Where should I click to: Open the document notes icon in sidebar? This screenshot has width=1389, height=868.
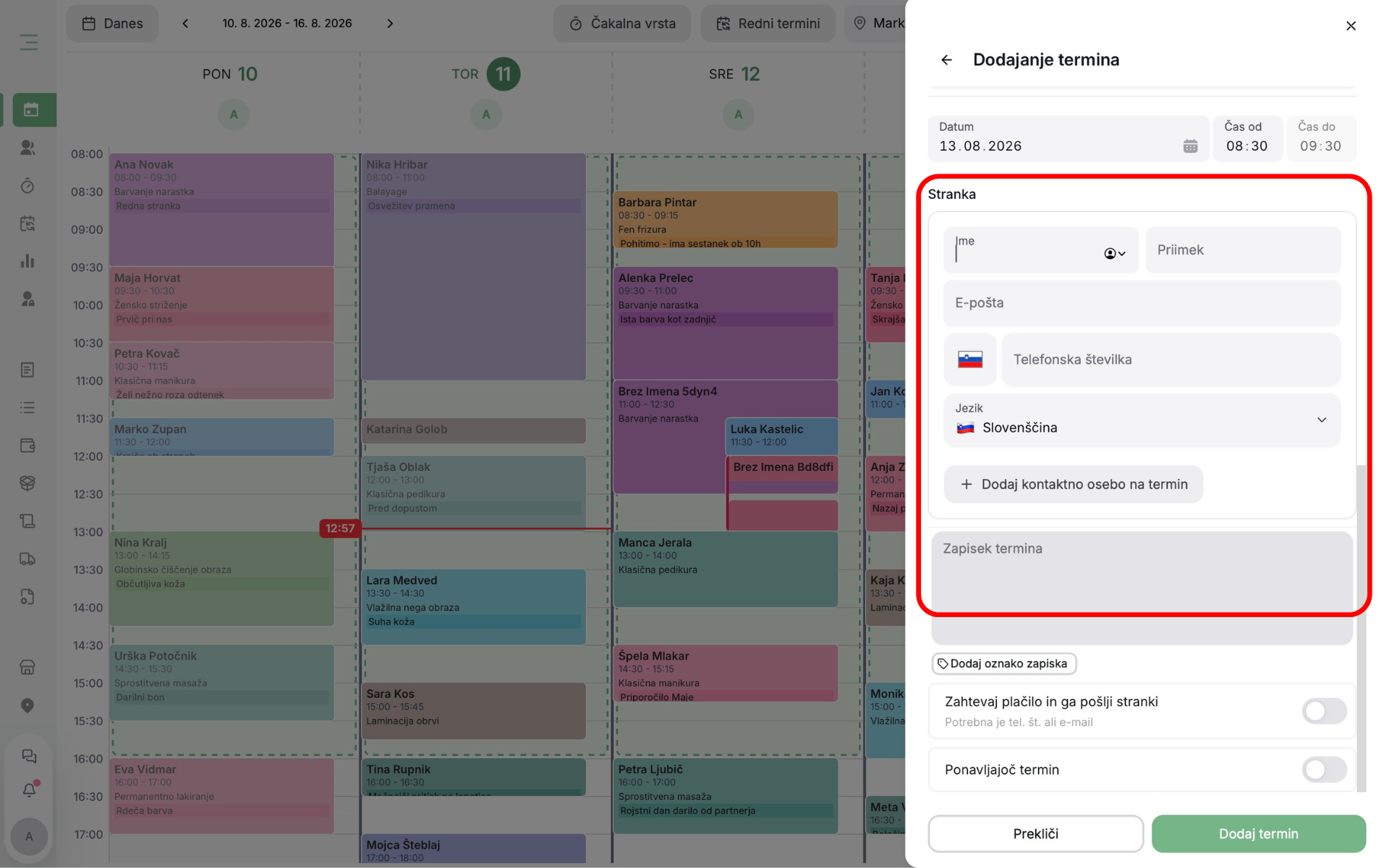pyautogui.click(x=27, y=370)
